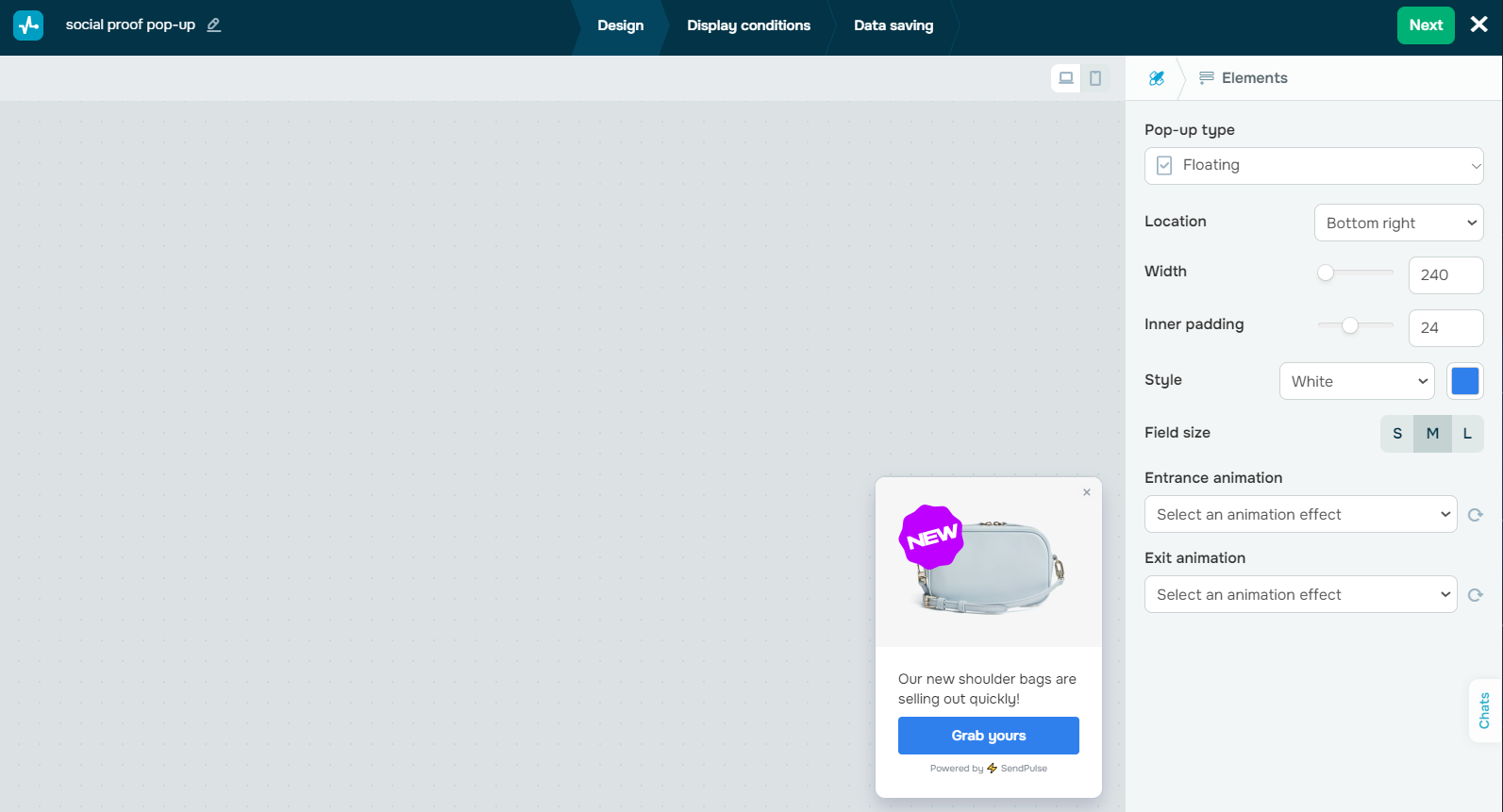Select the shoulder bag image in preview

pos(989,562)
